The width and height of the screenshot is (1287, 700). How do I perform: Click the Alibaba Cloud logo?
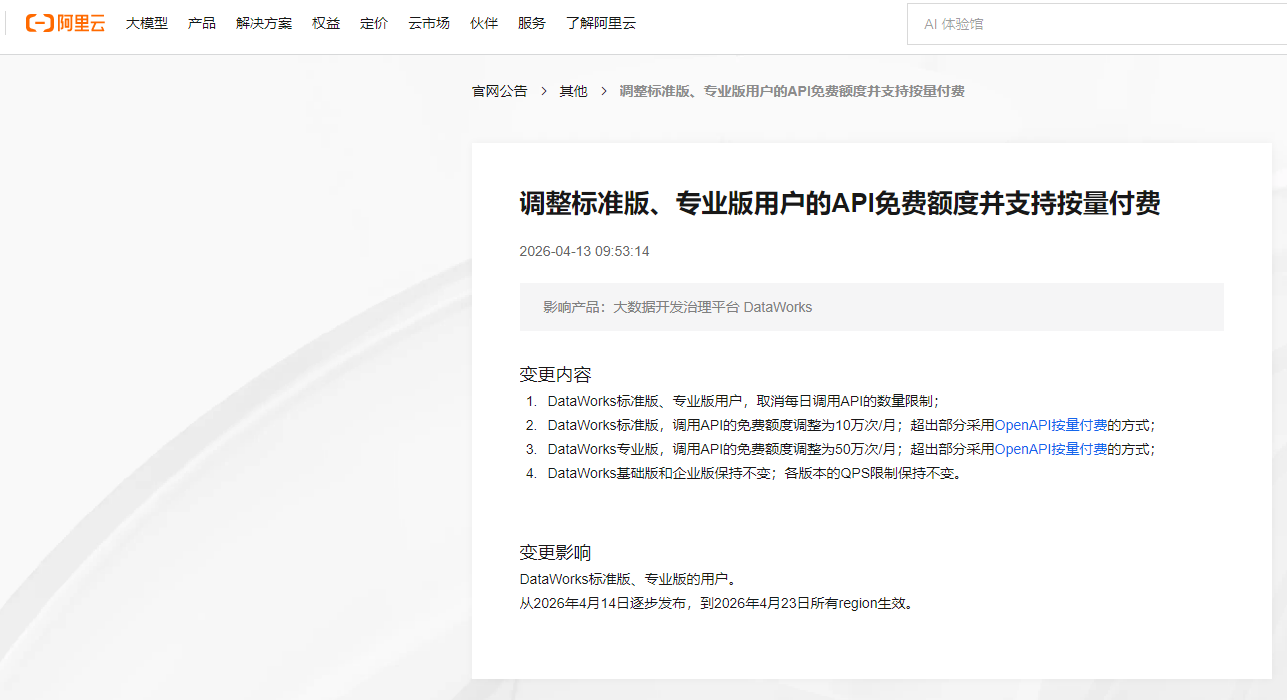(65, 24)
